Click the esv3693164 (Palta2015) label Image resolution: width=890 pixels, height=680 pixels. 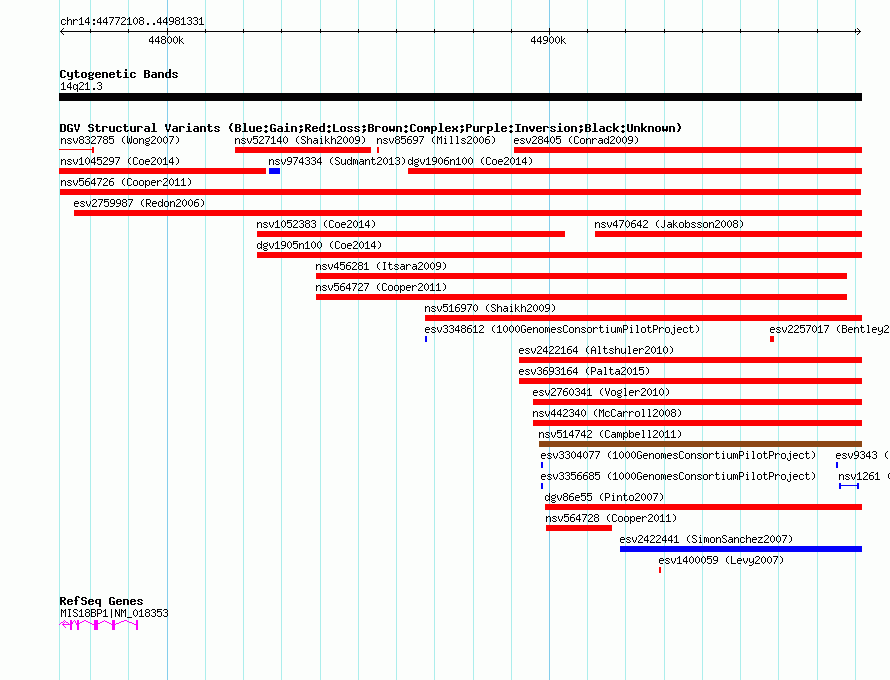[x=584, y=371]
